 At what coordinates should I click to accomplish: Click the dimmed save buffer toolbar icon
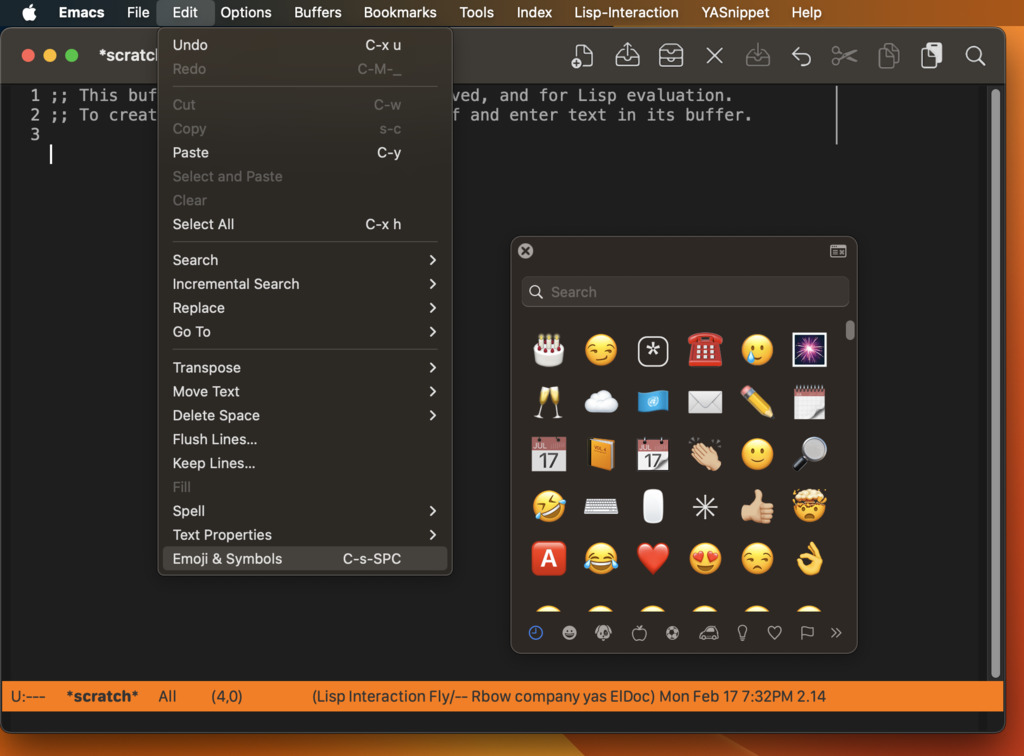pos(758,56)
